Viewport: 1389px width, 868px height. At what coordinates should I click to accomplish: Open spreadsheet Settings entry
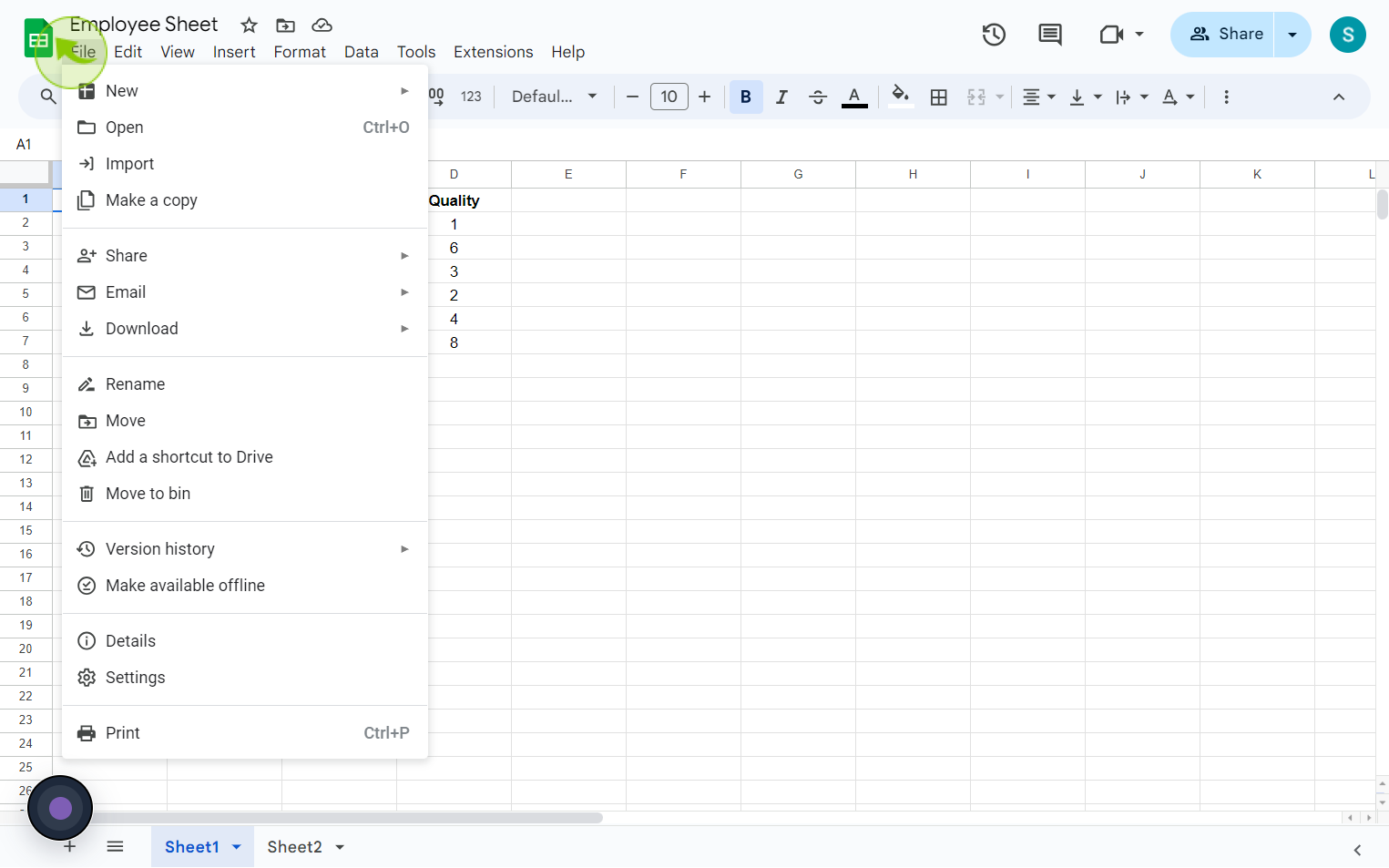click(x=245, y=678)
